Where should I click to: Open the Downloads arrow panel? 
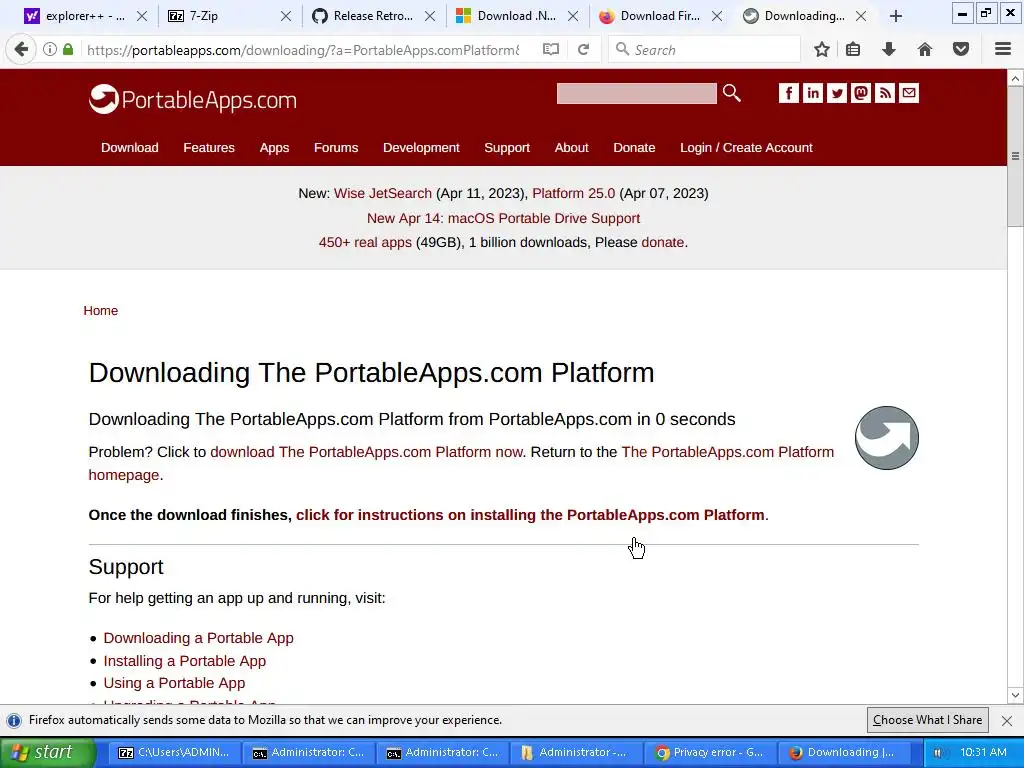888,50
